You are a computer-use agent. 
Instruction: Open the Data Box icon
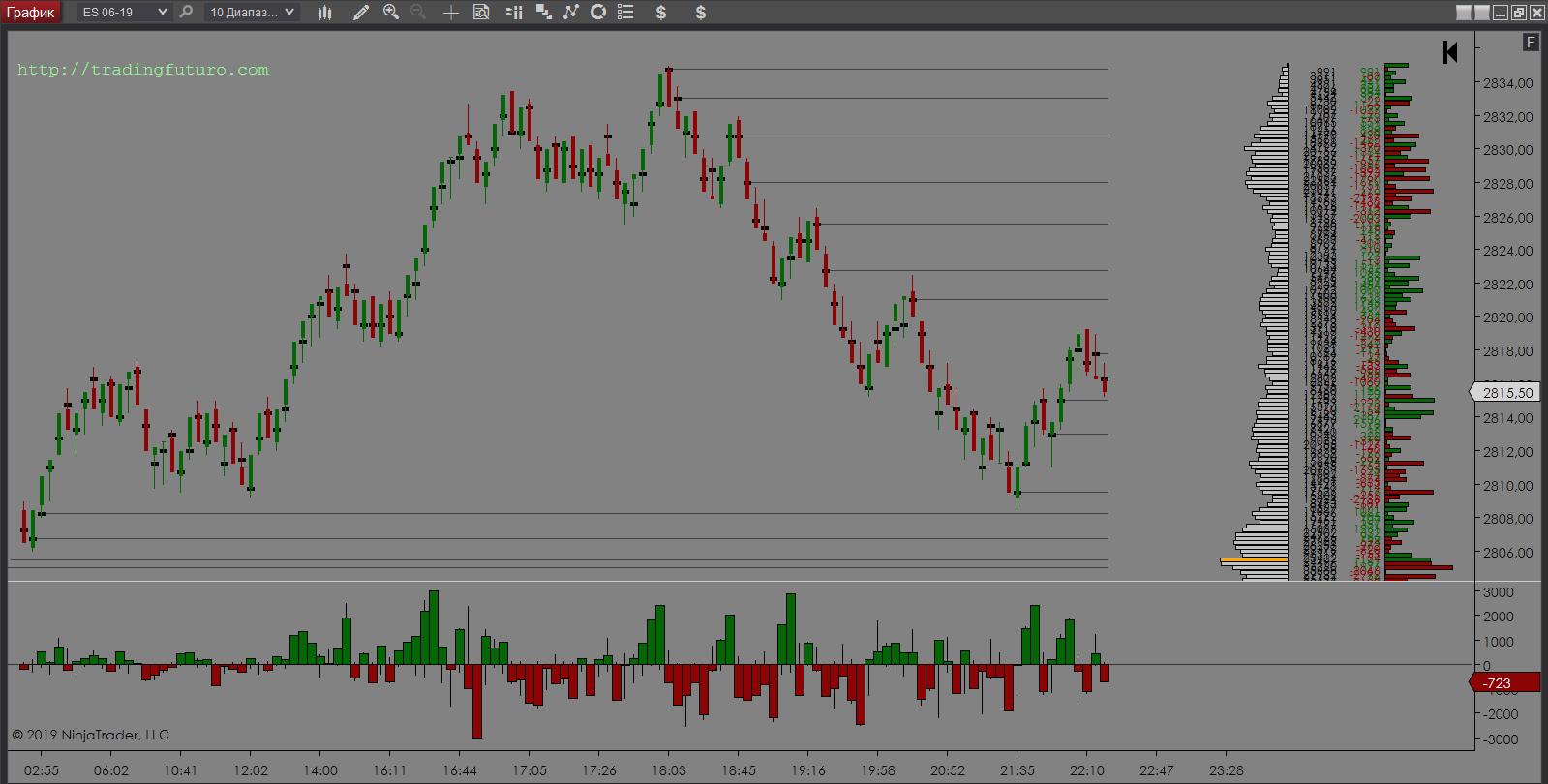[481, 13]
